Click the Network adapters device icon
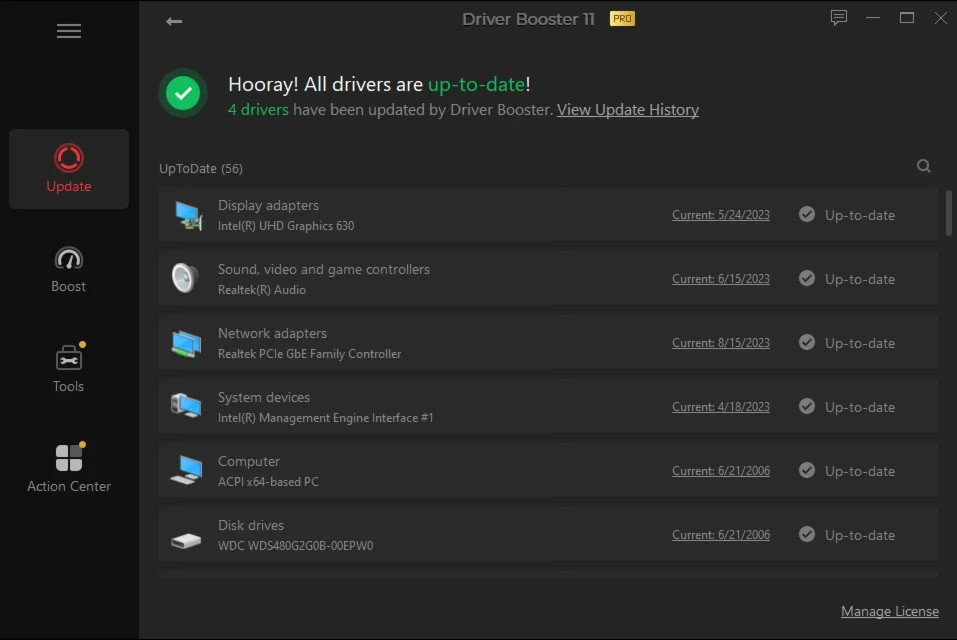Image resolution: width=957 pixels, height=640 pixels. pyautogui.click(x=186, y=343)
